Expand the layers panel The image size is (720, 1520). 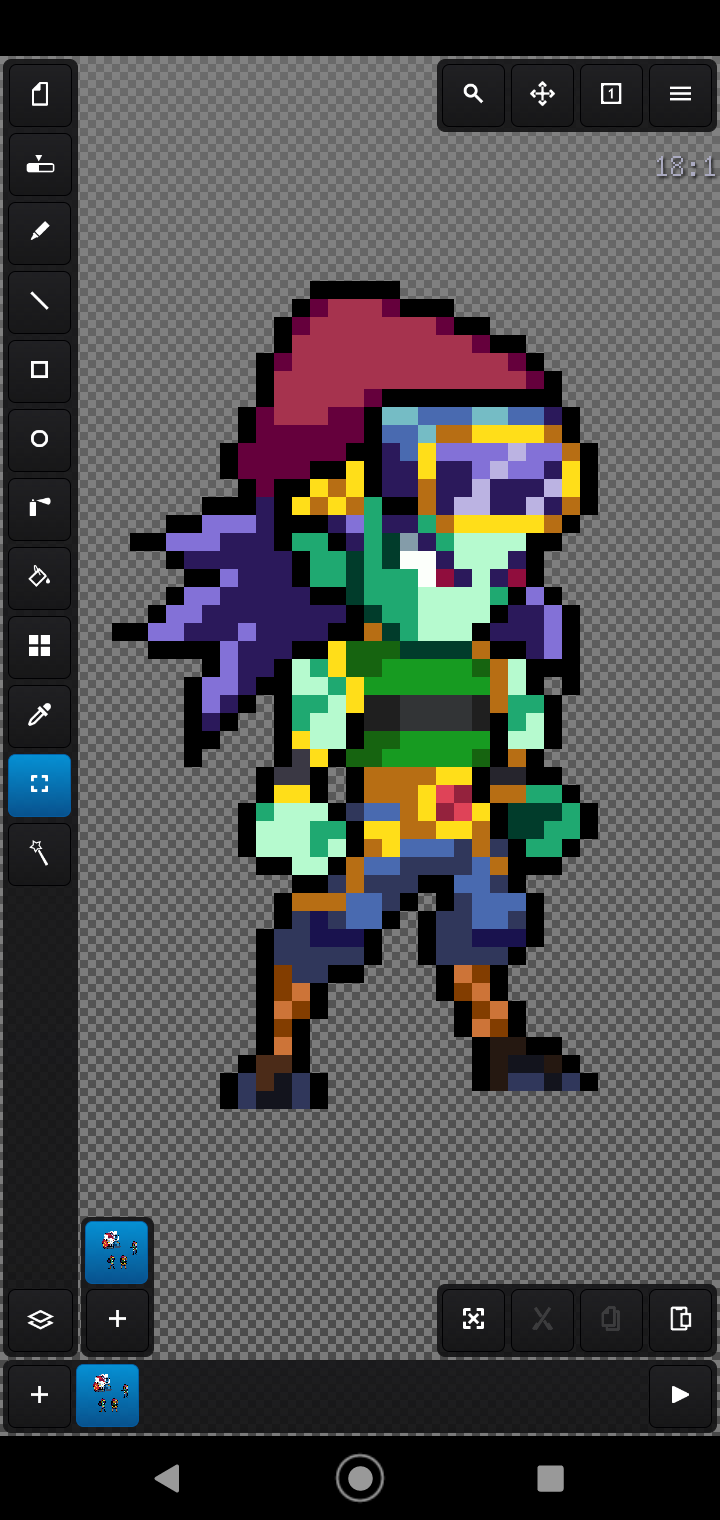pyautogui.click(x=40, y=1320)
